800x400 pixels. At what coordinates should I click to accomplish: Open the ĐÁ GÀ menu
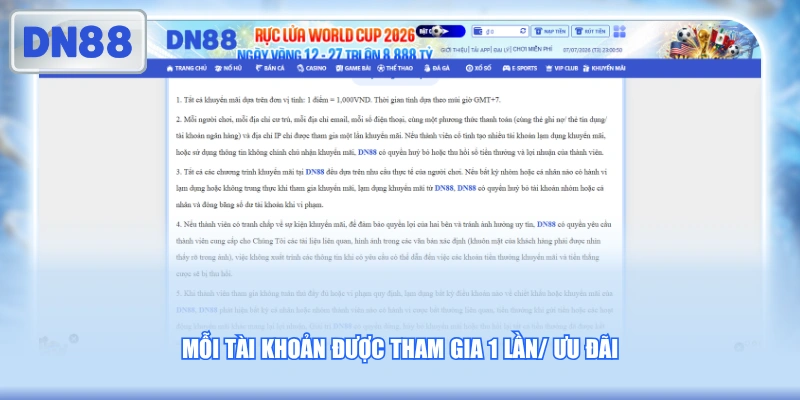437,68
